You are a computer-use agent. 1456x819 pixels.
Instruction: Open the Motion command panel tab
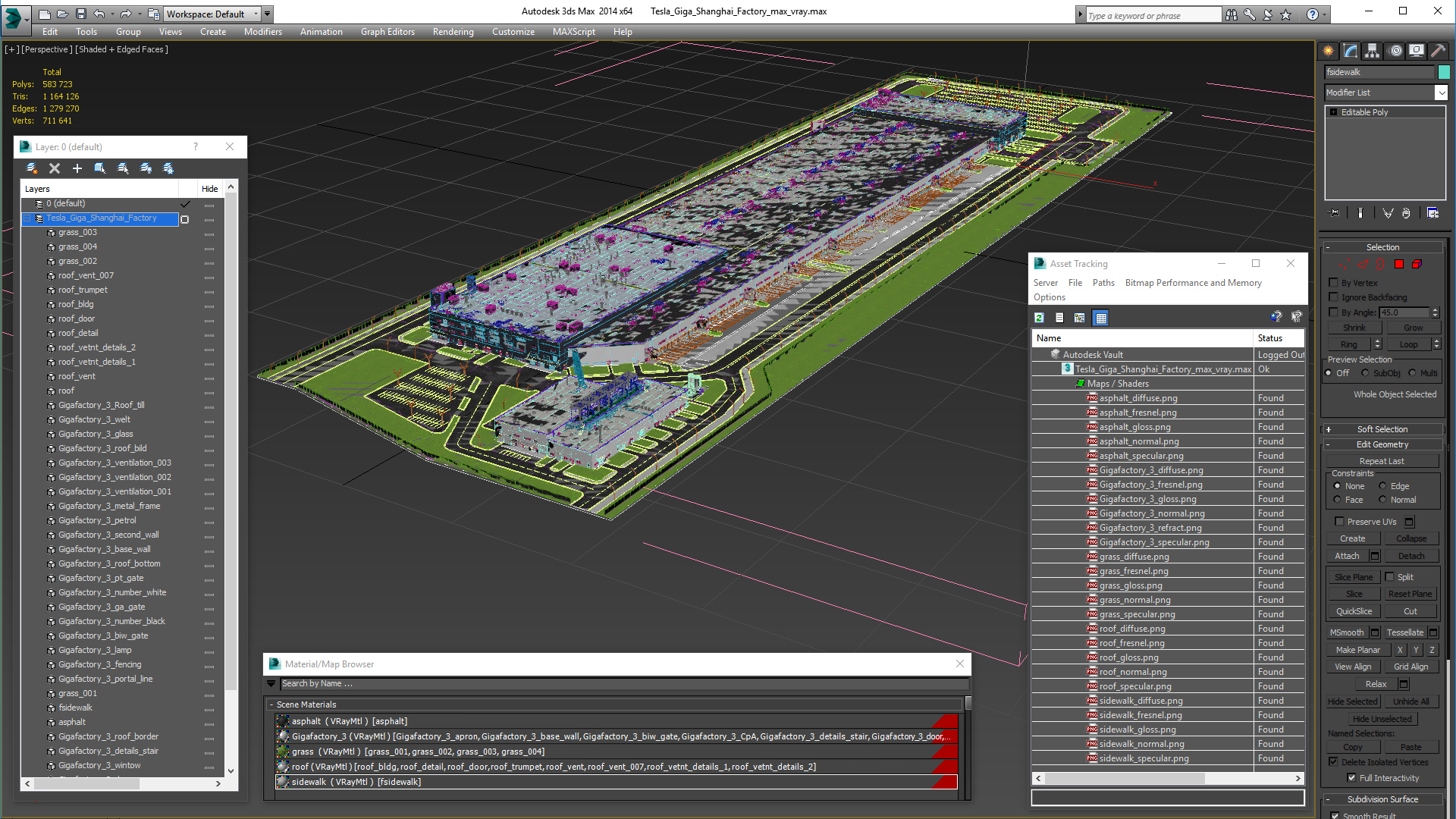click(1395, 51)
